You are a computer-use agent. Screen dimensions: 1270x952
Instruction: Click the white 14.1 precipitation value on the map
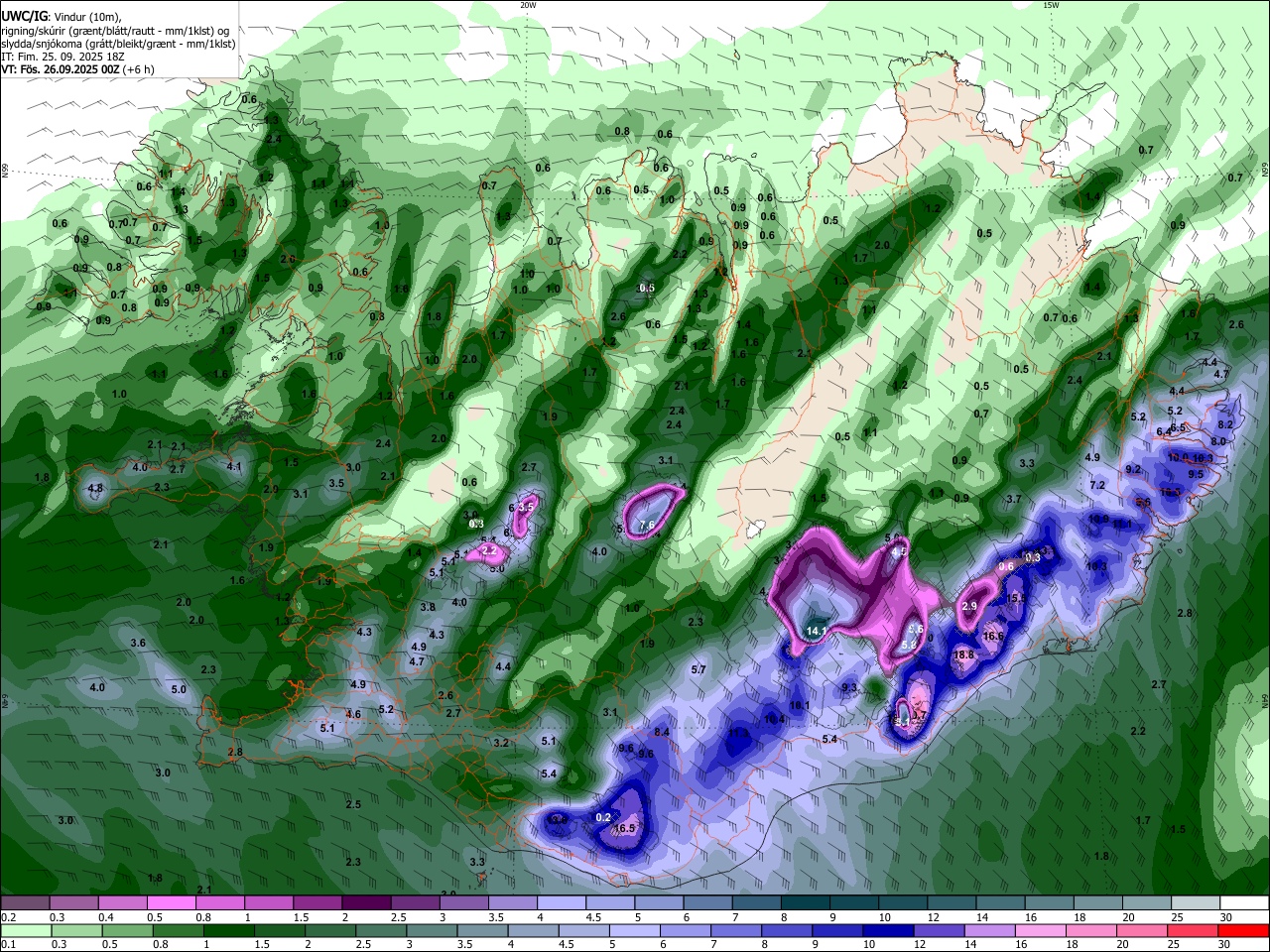tap(818, 631)
